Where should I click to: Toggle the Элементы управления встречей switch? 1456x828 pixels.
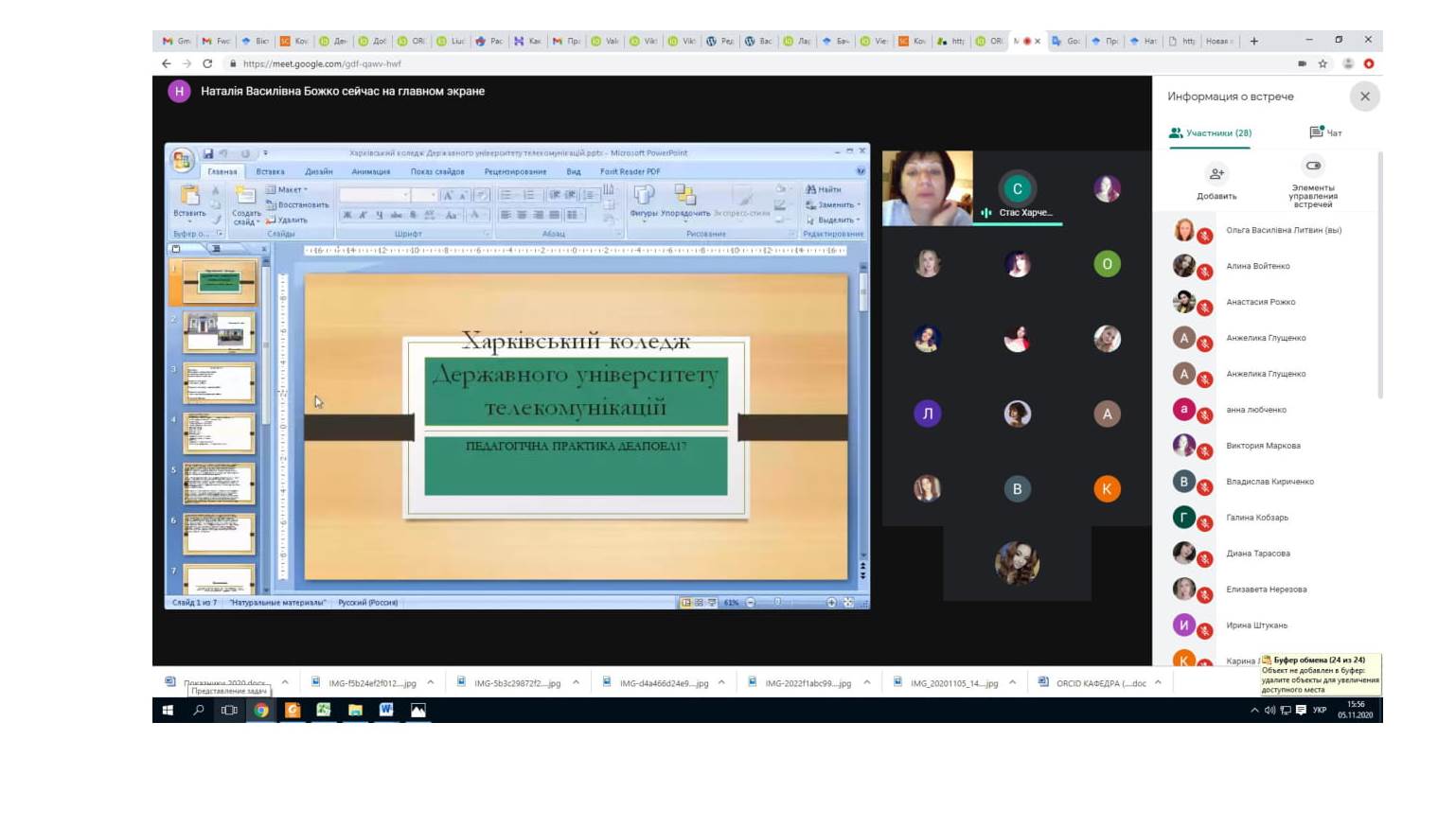(1313, 166)
